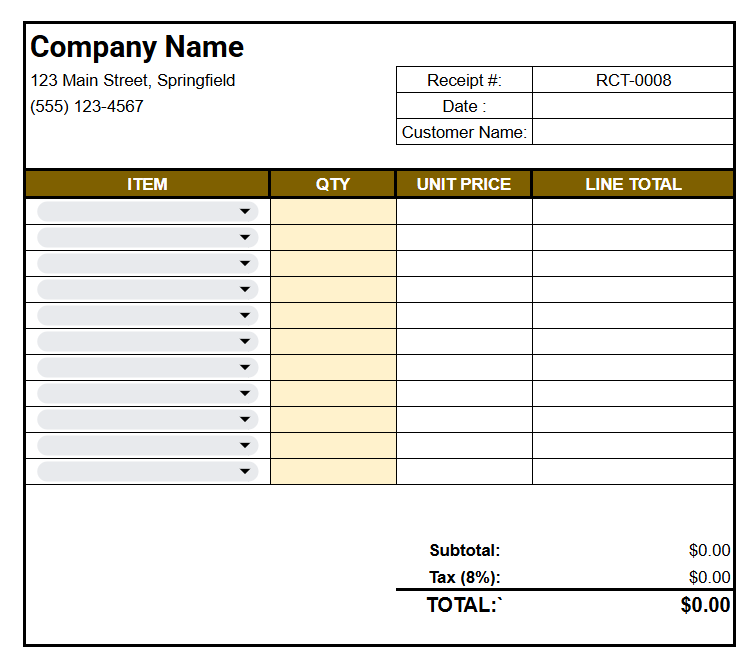Select the RCT-0008 receipt number cell

[x=633, y=80]
